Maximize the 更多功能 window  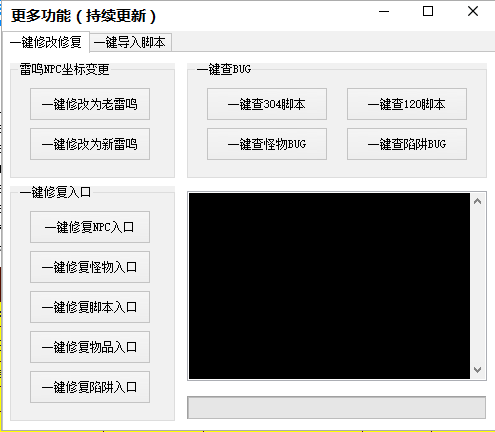click(428, 12)
